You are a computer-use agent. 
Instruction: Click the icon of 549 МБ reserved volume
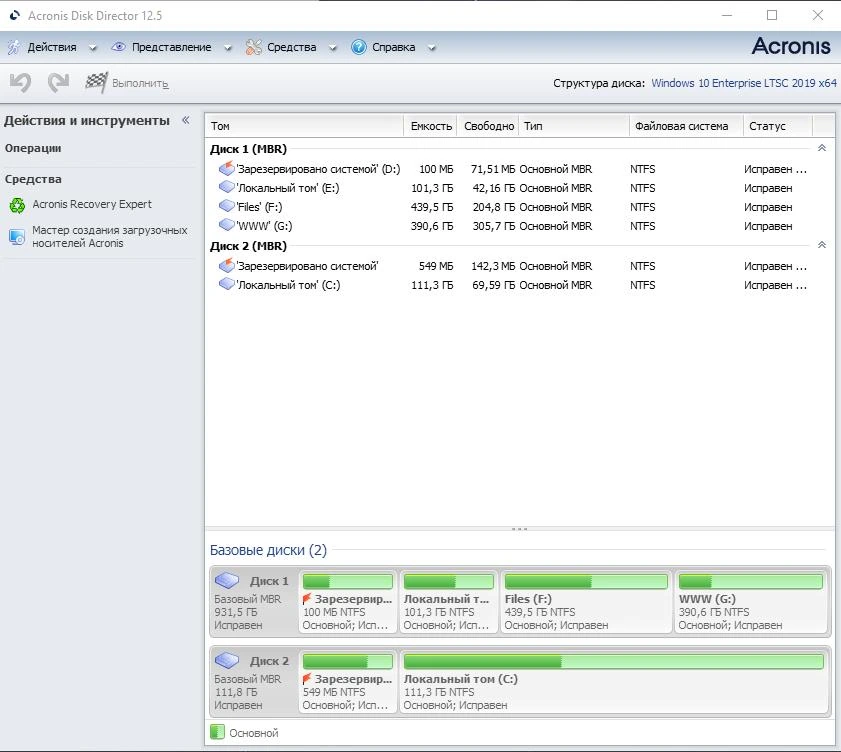(226, 265)
